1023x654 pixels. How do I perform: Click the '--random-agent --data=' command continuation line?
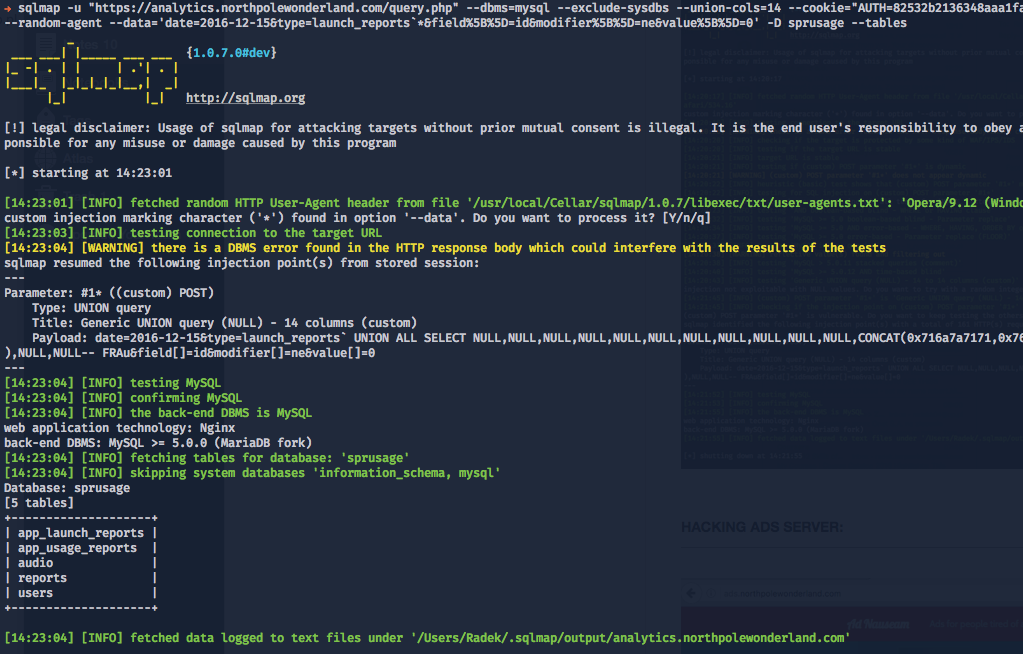tap(455, 23)
